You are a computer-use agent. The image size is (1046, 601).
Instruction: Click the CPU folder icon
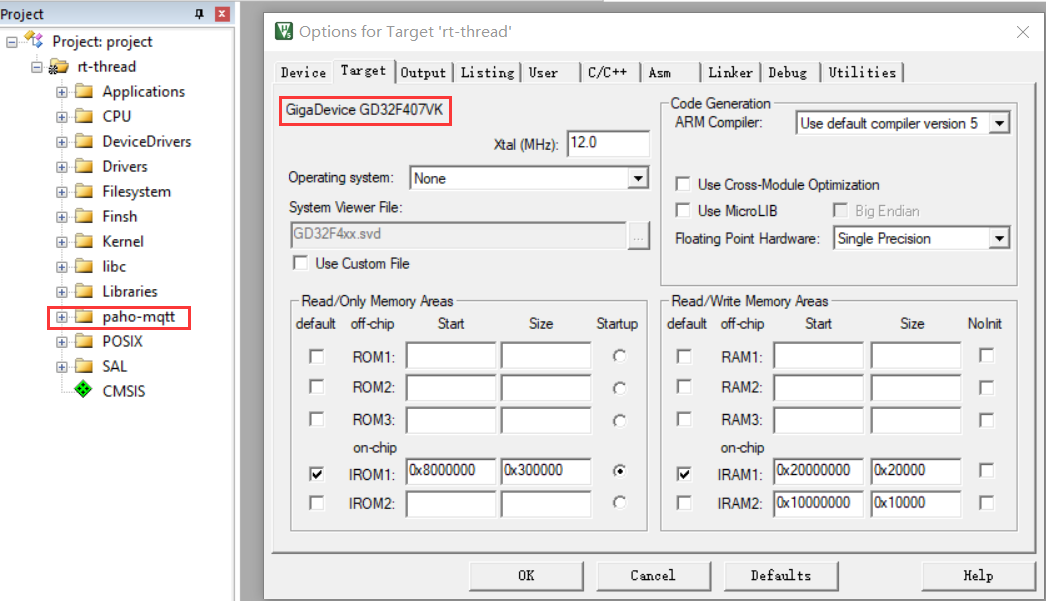84,116
